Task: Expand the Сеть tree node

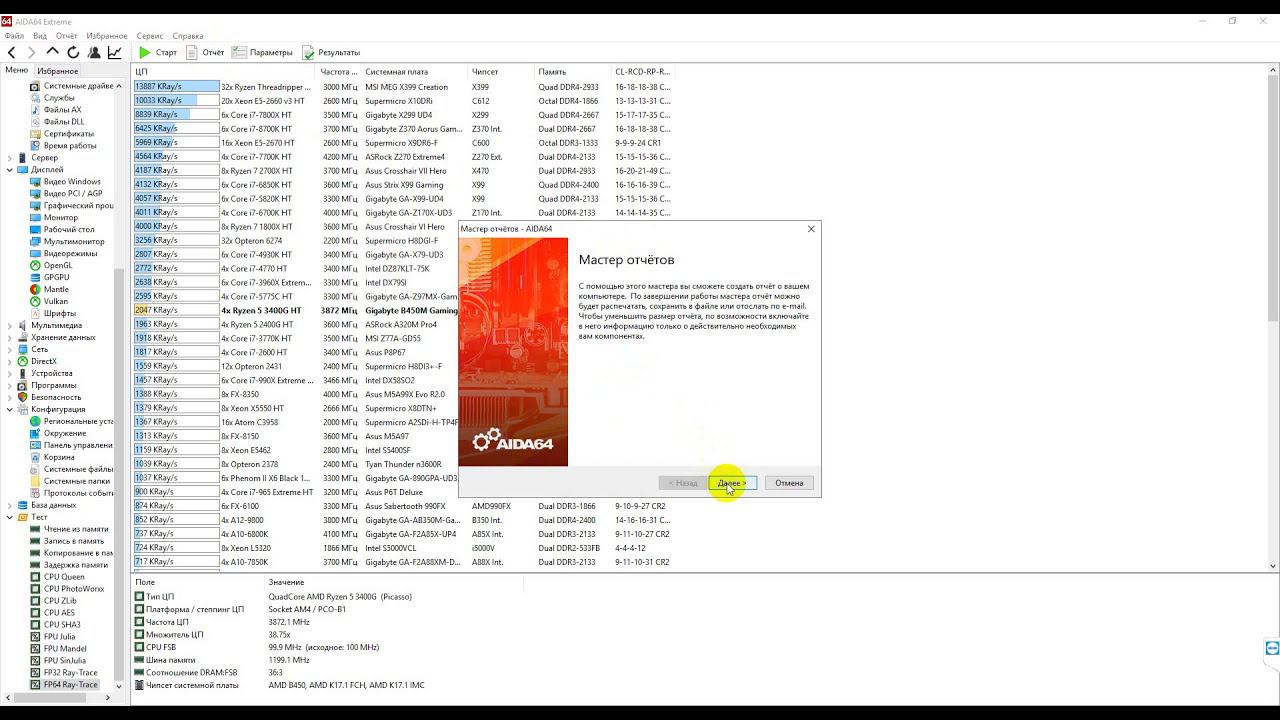Action: [10, 349]
